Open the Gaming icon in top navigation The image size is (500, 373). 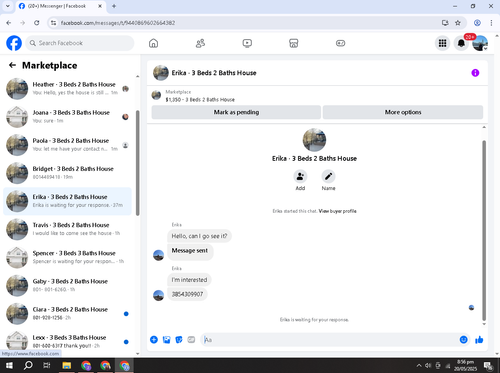pos(340,43)
